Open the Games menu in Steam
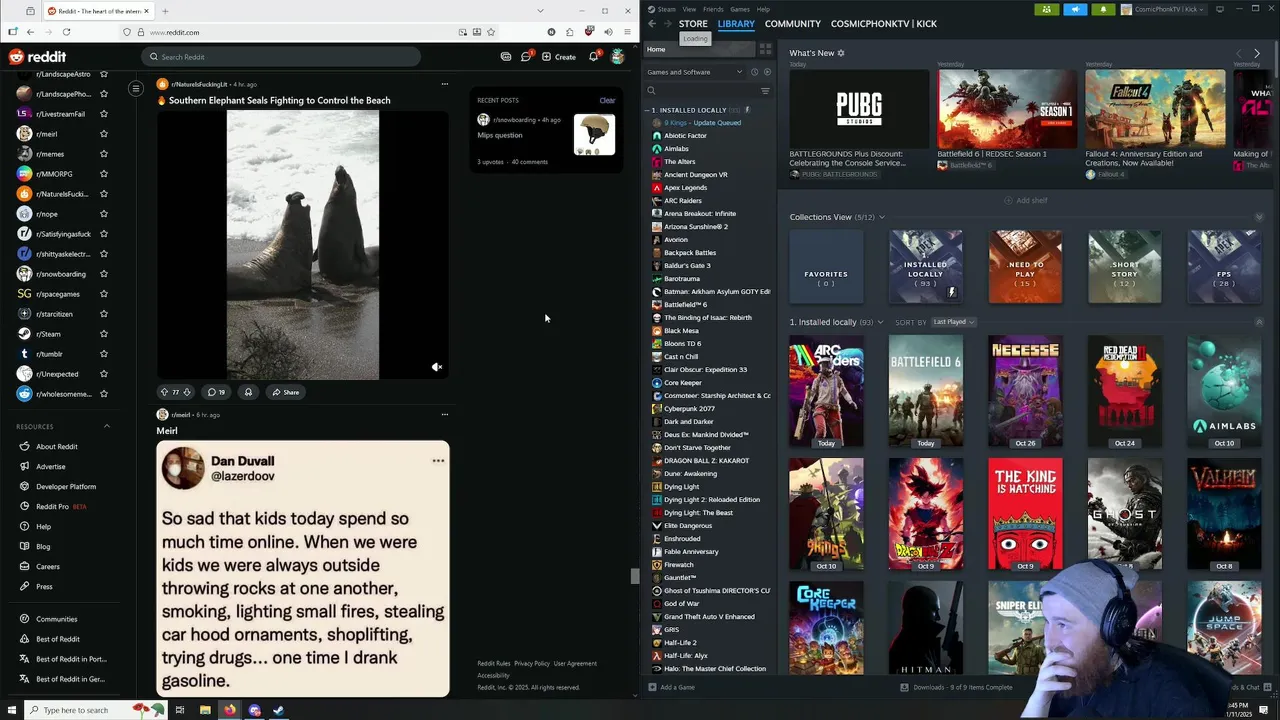The height and width of the screenshot is (720, 1280). [740, 9]
